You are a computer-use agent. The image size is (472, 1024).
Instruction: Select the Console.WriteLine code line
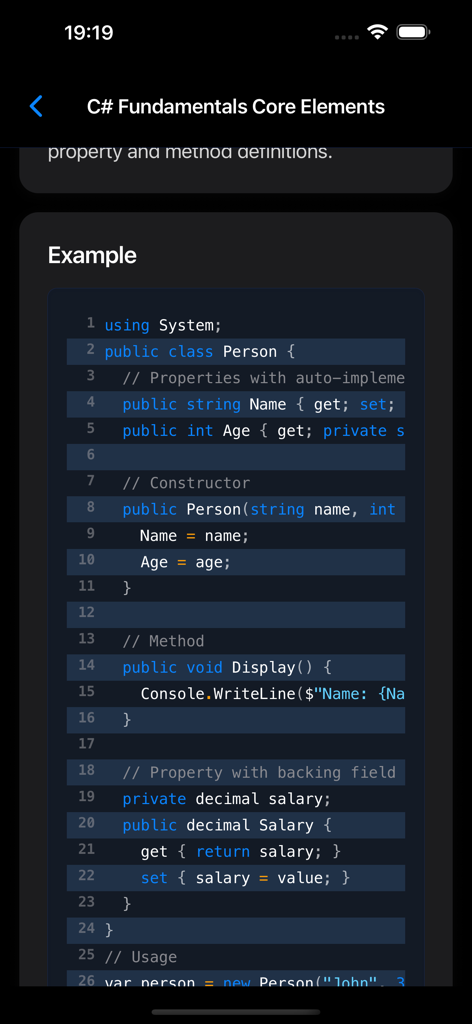pos(236,694)
